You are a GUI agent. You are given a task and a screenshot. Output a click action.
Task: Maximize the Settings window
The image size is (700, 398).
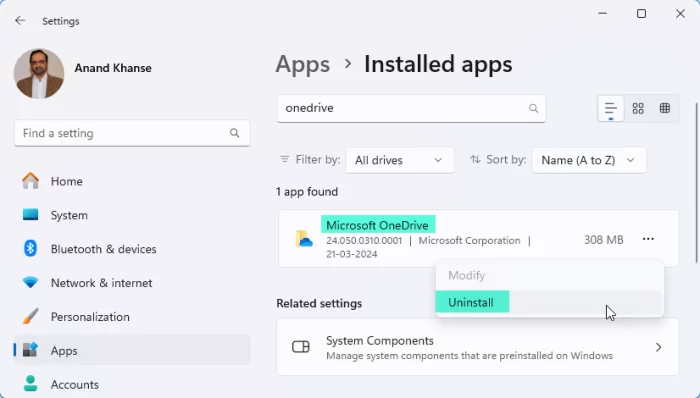[x=642, y=14]
